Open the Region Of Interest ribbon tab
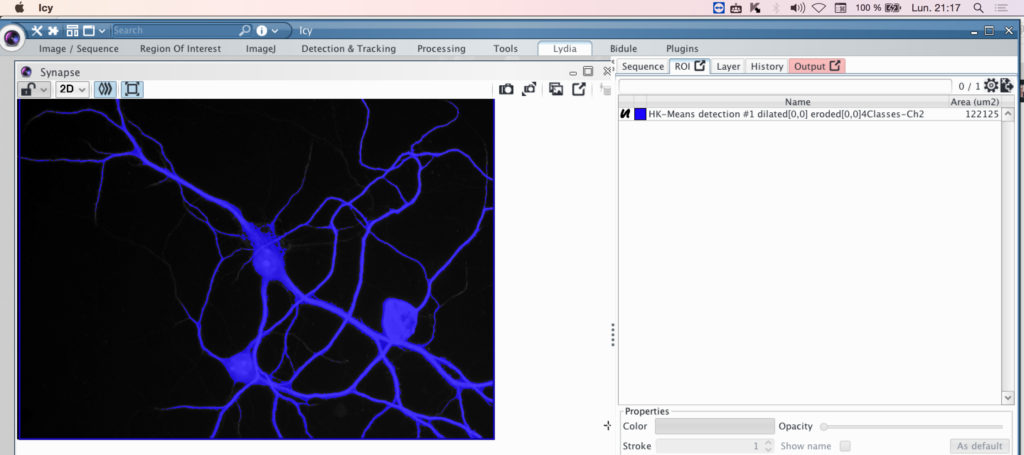 pos(180,48)
